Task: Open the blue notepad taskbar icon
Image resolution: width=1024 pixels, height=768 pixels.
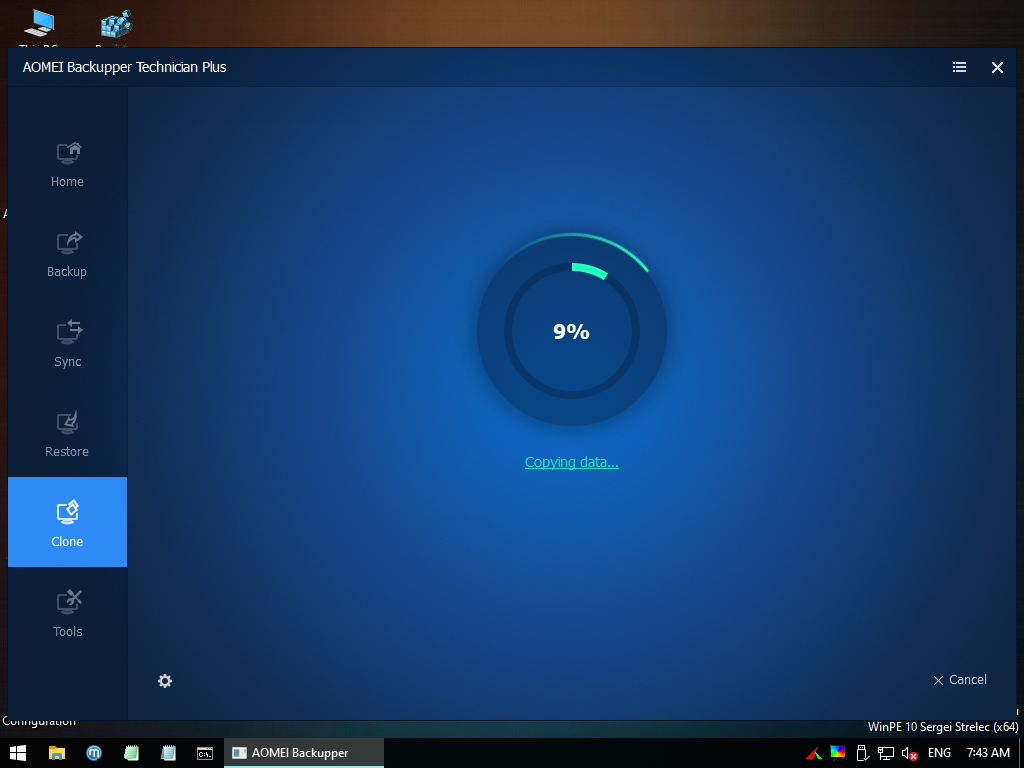Action: point(168,753)
